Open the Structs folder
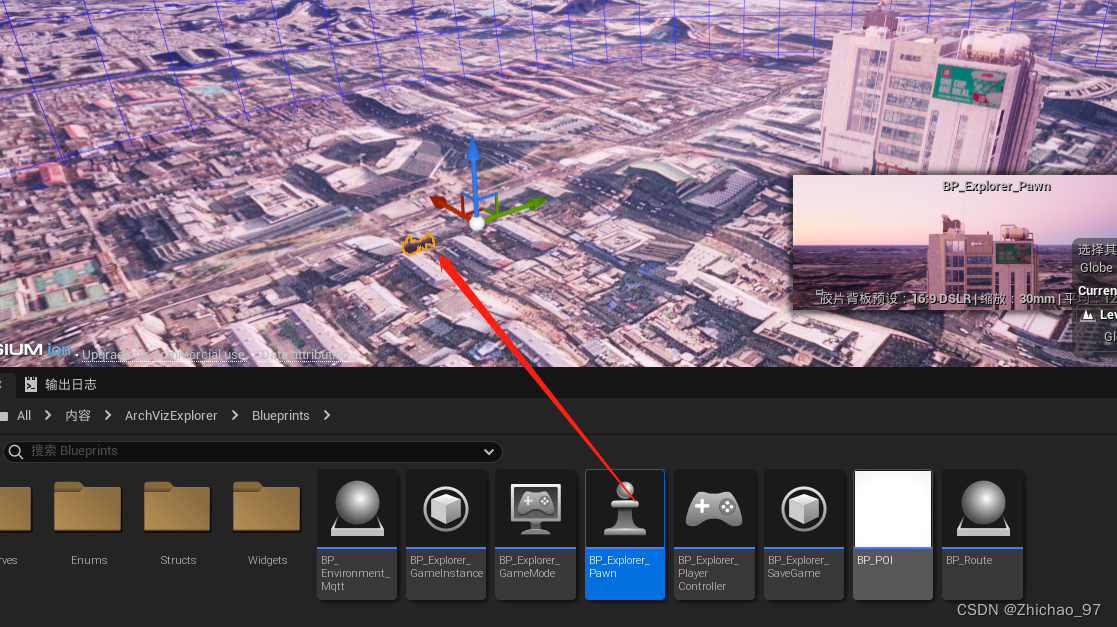The height and width of the screenshot is (627, 1117). (x=177, y=507)
